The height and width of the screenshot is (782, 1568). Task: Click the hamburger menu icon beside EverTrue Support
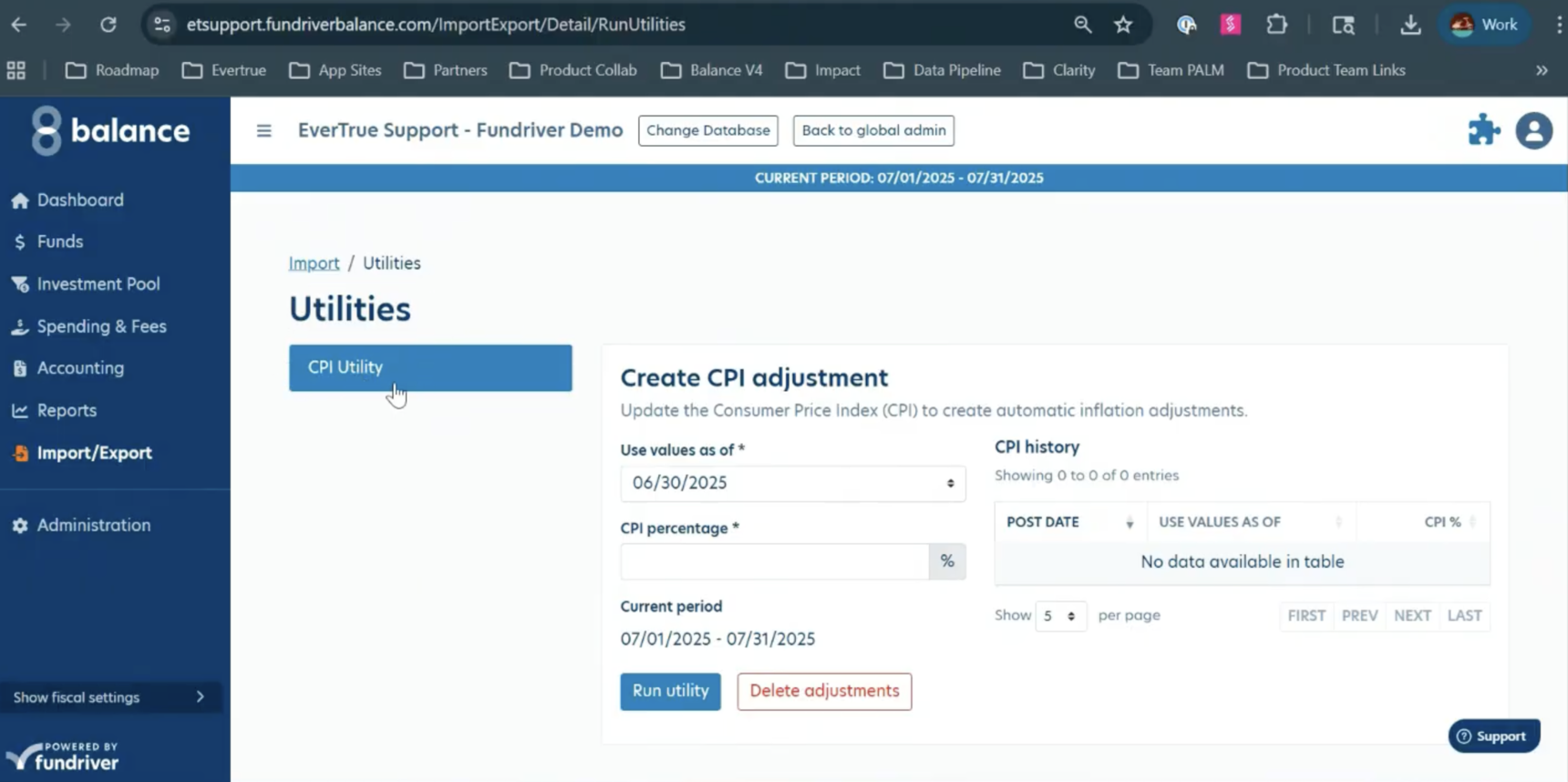pyautogui.click(x=263, y=131)
